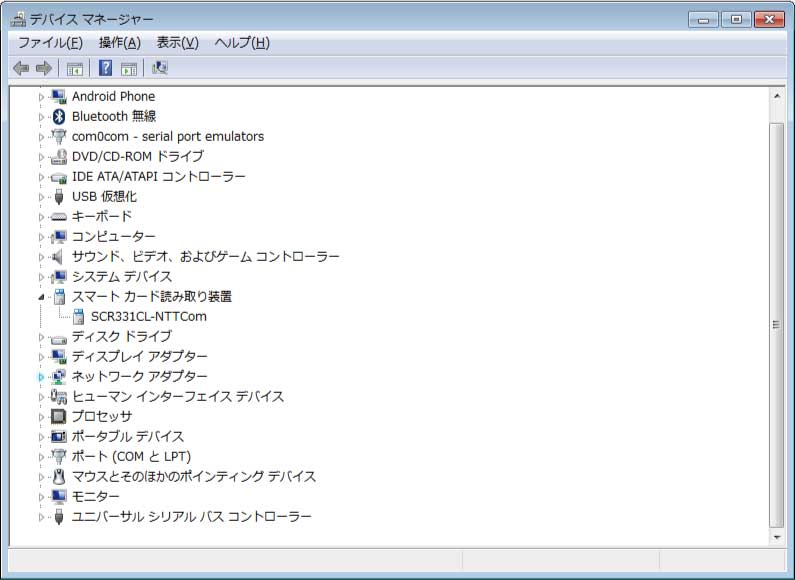Select the SCR331CL-NTTCom device label
Viewport: 795px width, 580px height.
click(x=149, y=316)
